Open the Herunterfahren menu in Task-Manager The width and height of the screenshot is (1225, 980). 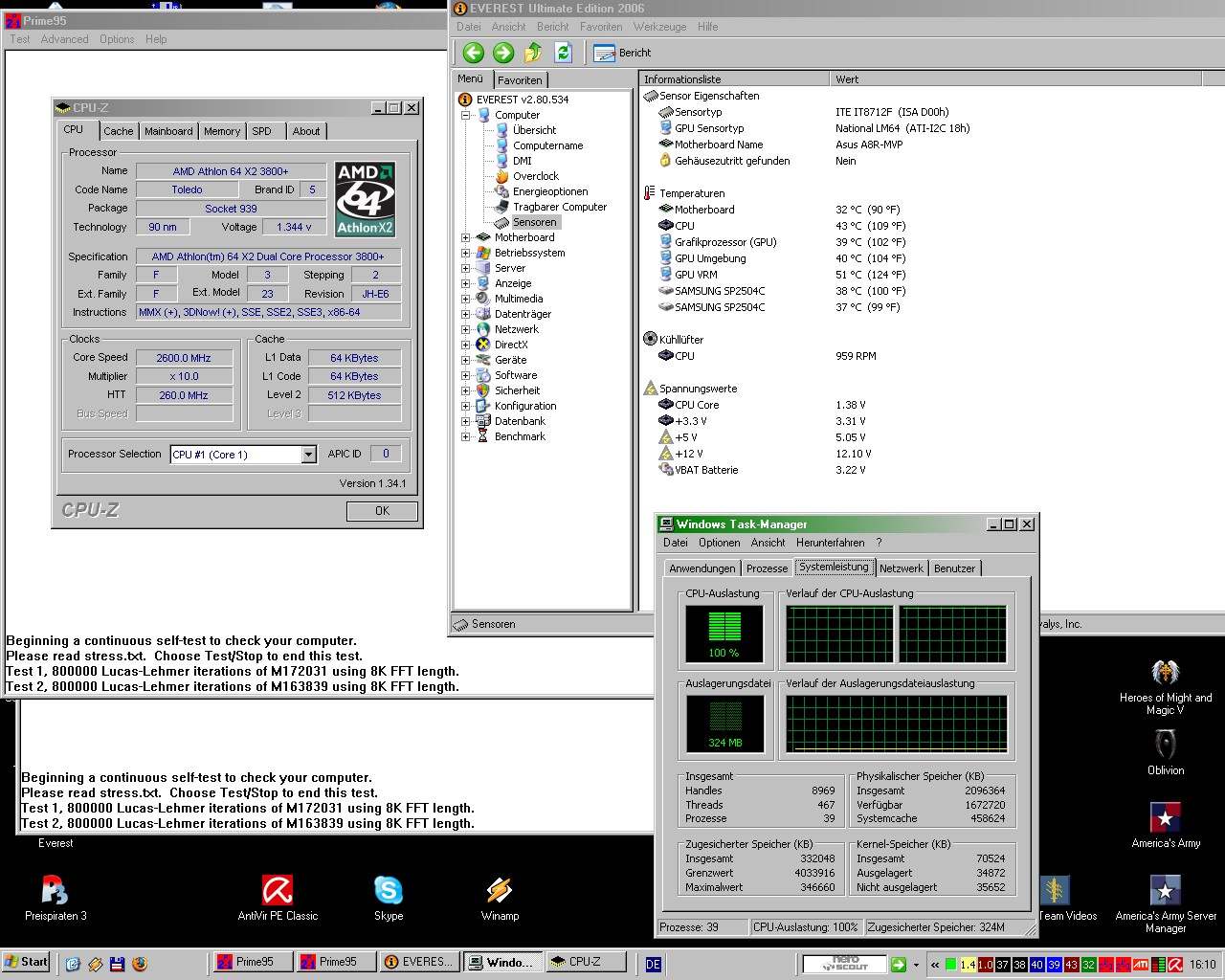point(830,543)
